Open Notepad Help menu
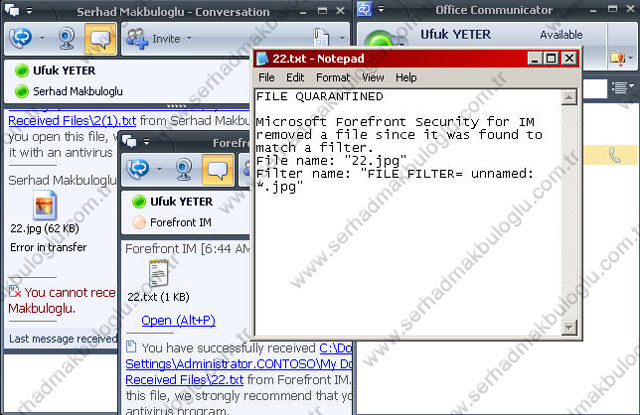Image resolution: width=640 pixels, height=415 pixels. click(x=406, y=78)
